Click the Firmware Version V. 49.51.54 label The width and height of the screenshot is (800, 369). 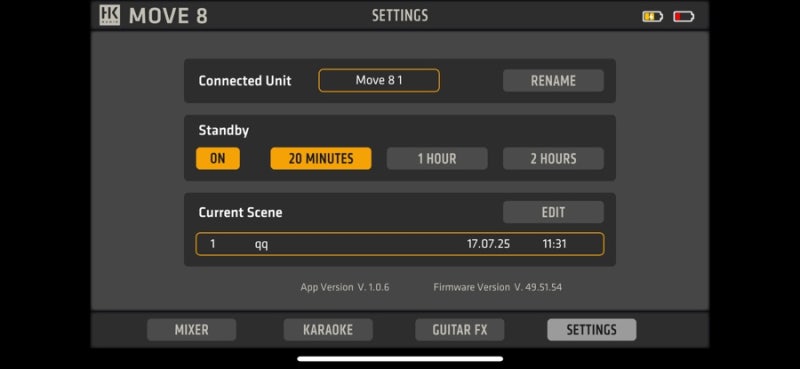tap(497, 287)
